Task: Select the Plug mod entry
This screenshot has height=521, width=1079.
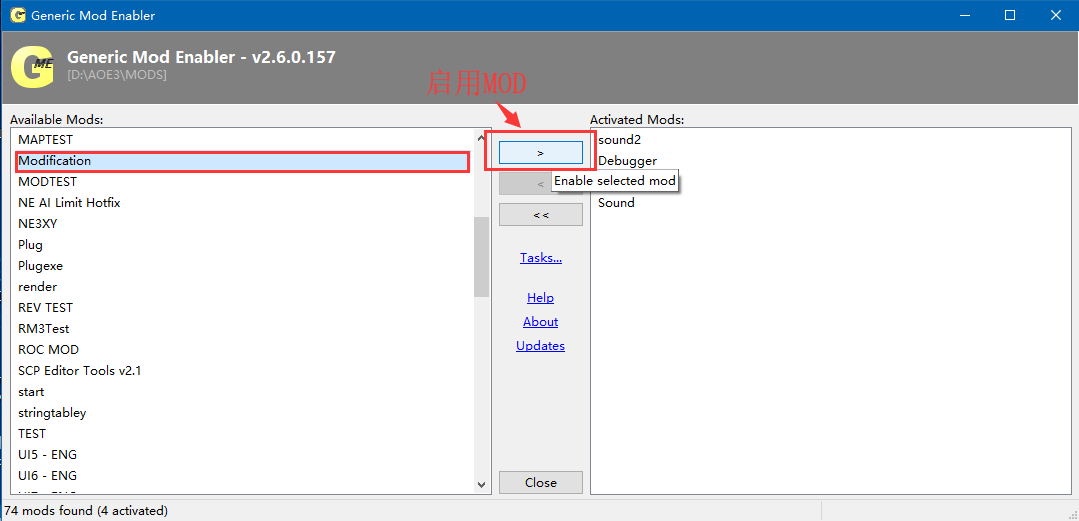Action: click(x=242, y=245)
